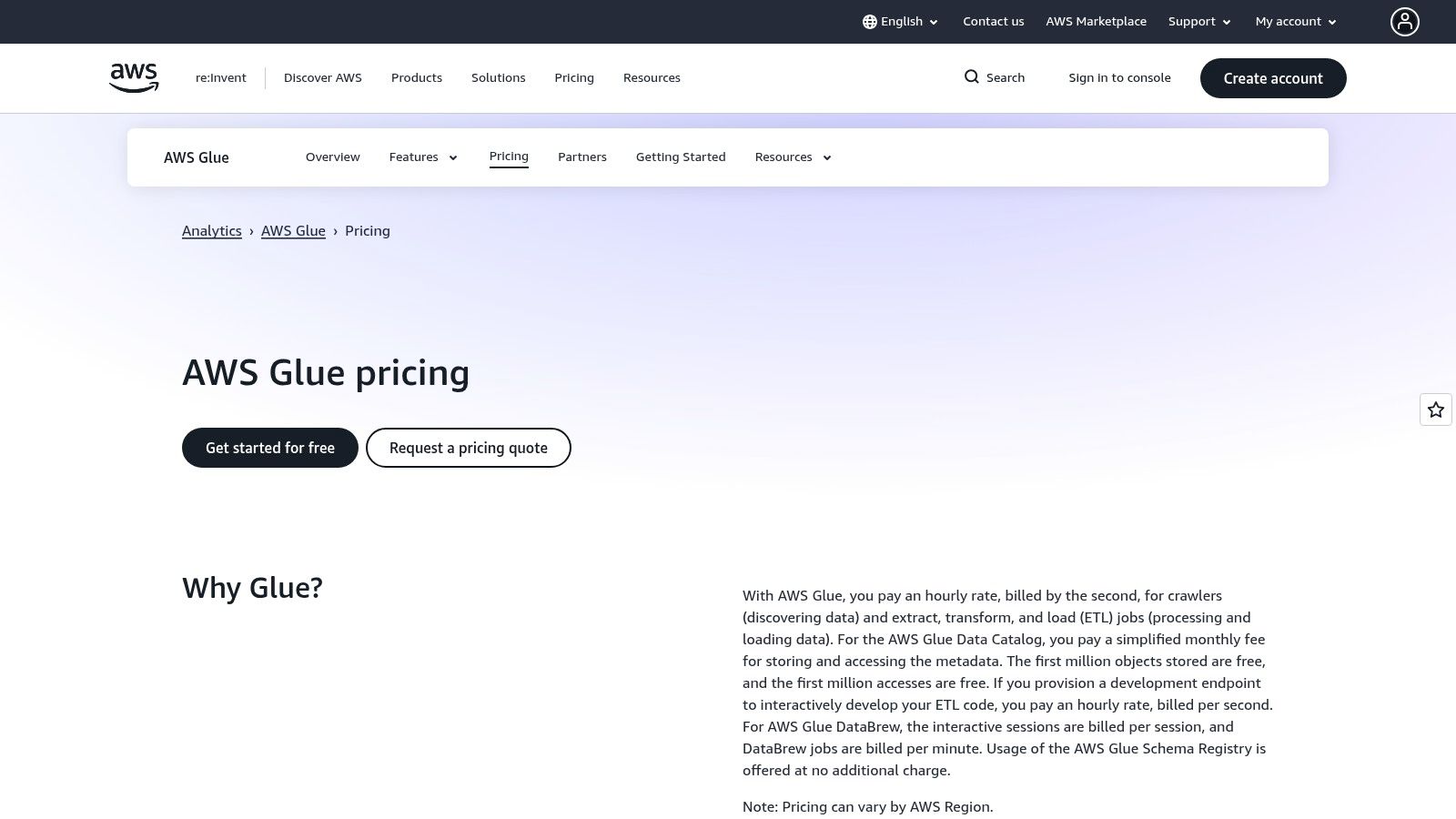The height and width of the screenshot is (819, 1456).
Task: Open the Support dropdown menu
Action: pos(1199,22)
